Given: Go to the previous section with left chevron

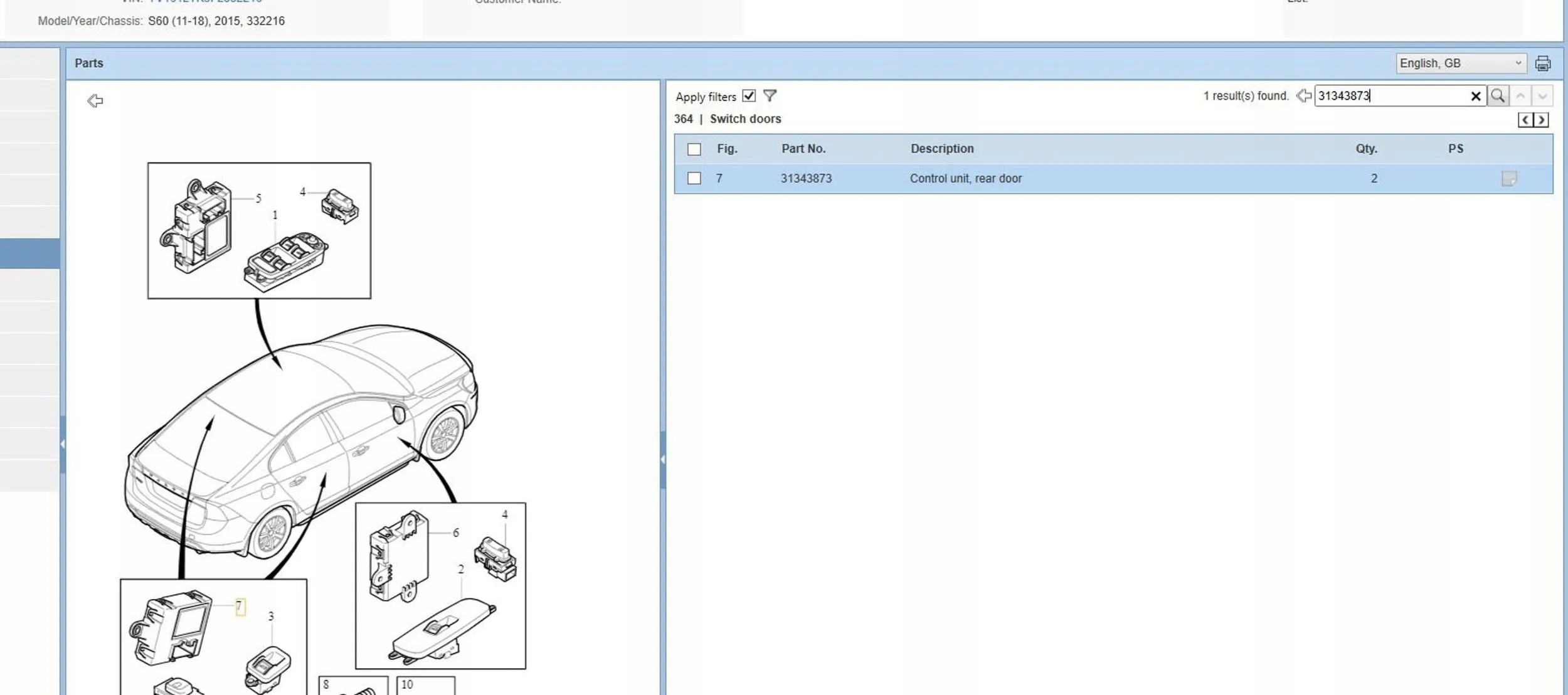Looking at the screenshot, I should tap(1525, 120).
